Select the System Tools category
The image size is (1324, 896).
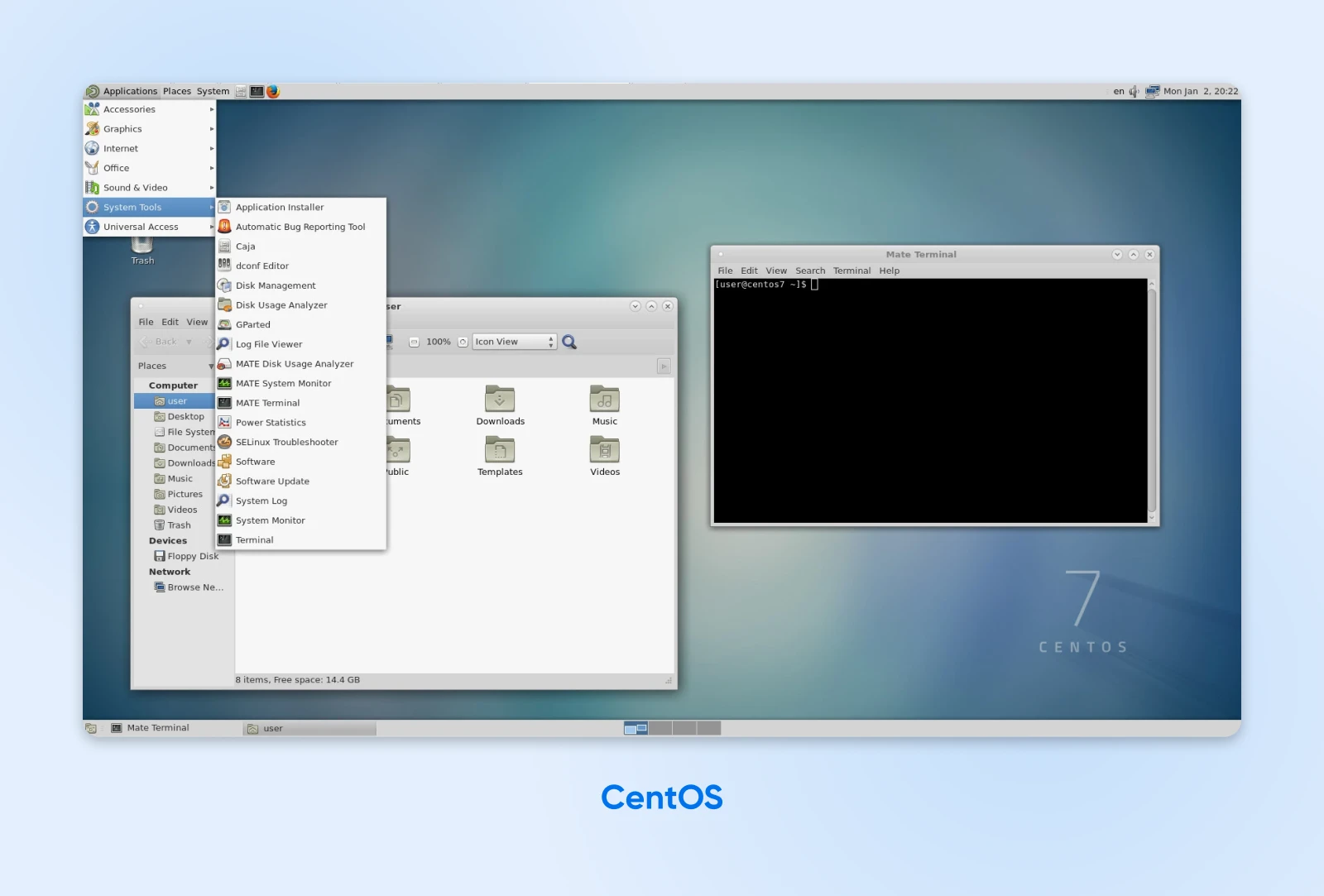pyautogui.click(x=149, y=208)
